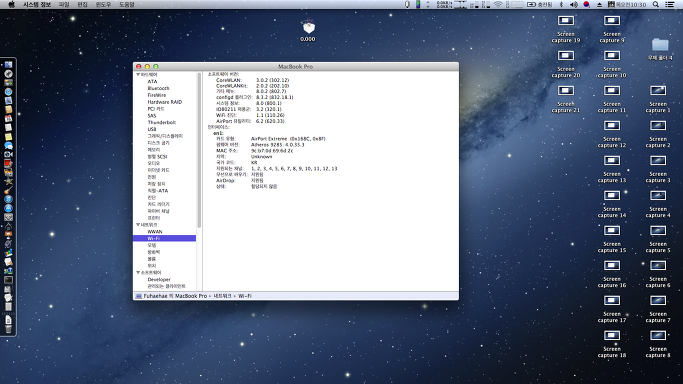
Task: Open the Korean flag input source menu
Action: point(586,4)
